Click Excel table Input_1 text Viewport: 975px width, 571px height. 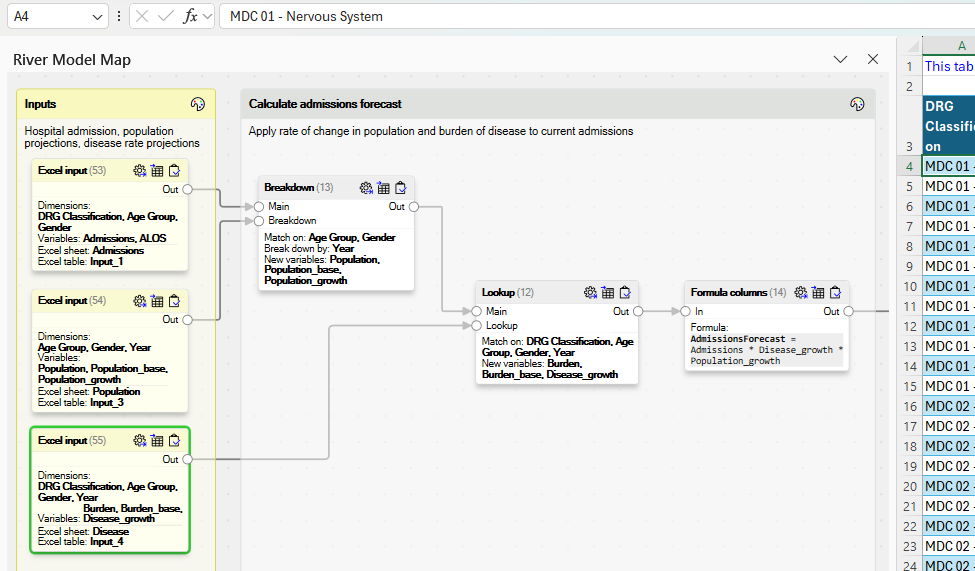(80, 261)
